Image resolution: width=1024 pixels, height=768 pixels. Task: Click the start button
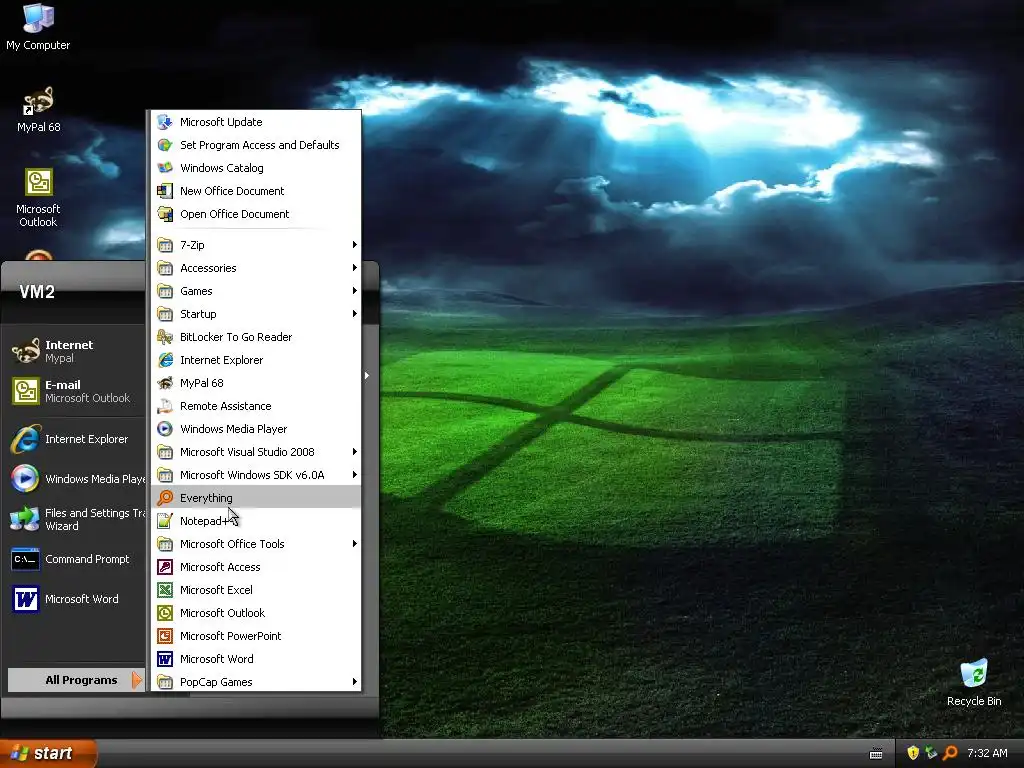click(48, 753)
